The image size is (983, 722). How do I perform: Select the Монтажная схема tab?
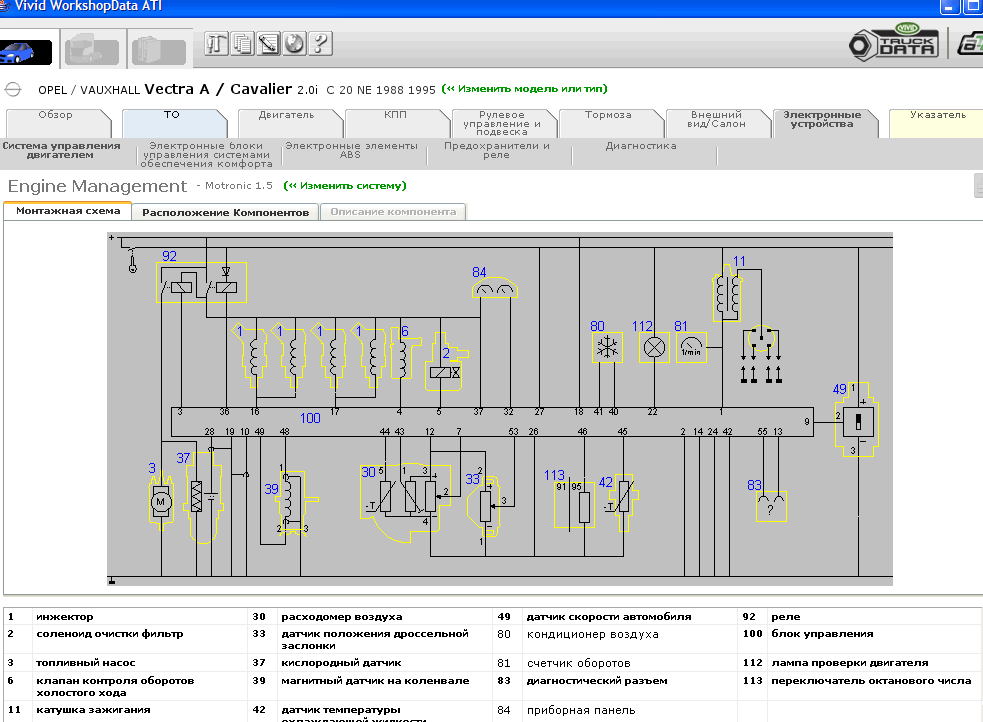(68, 211)
